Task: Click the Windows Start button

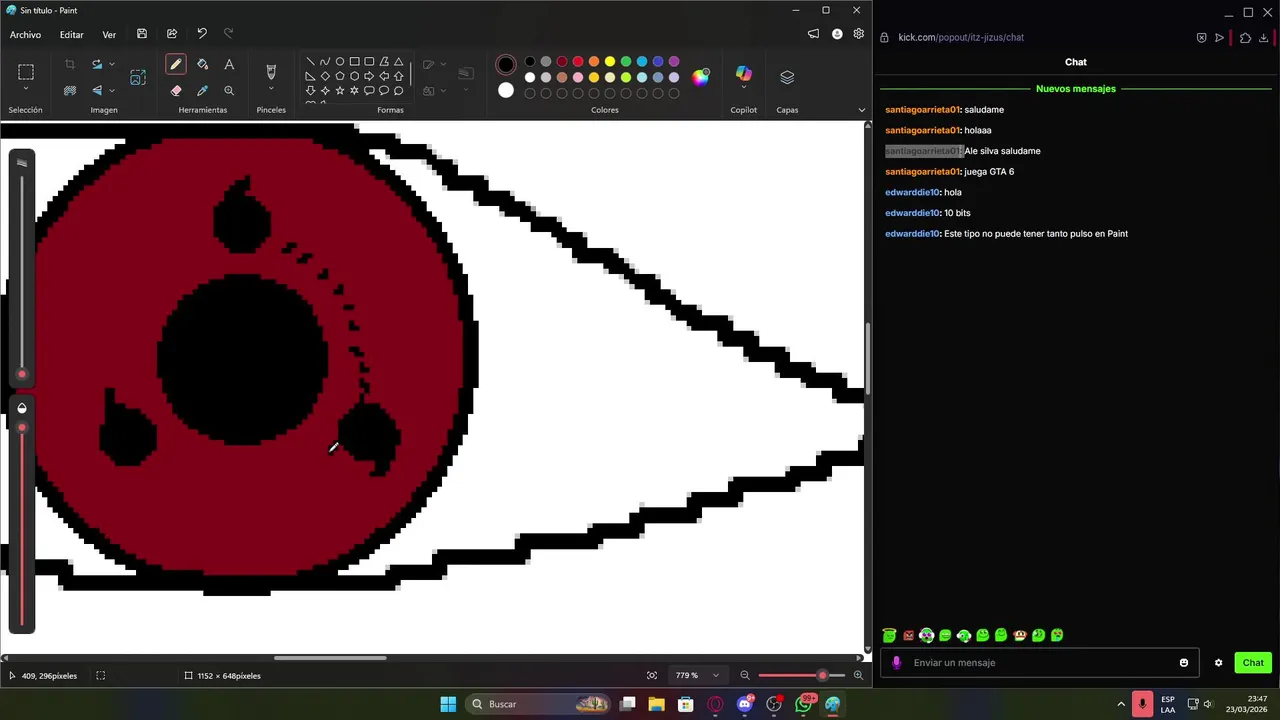Action: (x=448, y=704)
